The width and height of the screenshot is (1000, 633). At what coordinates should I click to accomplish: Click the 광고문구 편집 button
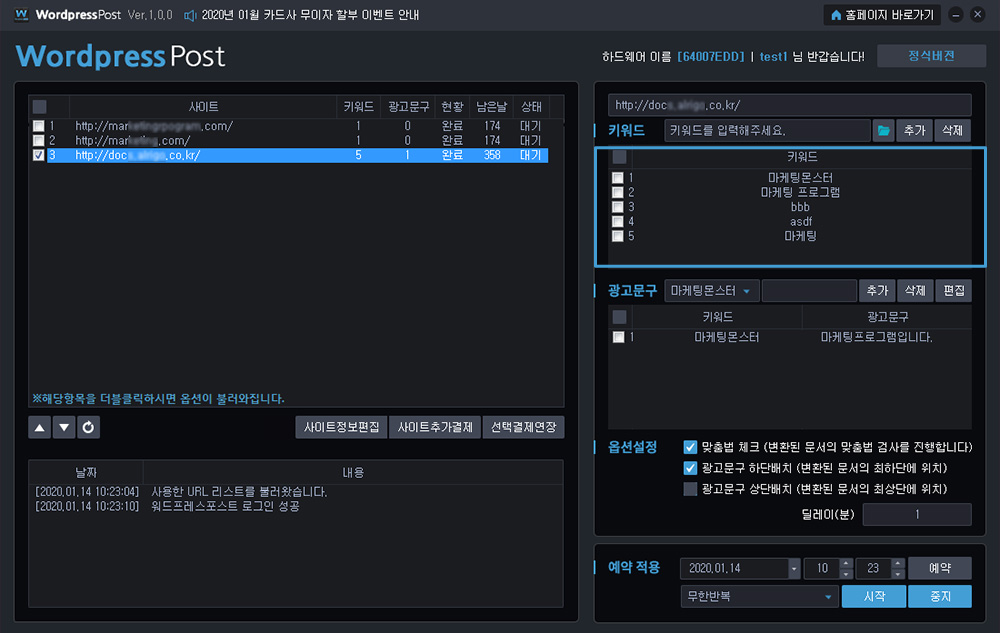(x=953, y=291)
